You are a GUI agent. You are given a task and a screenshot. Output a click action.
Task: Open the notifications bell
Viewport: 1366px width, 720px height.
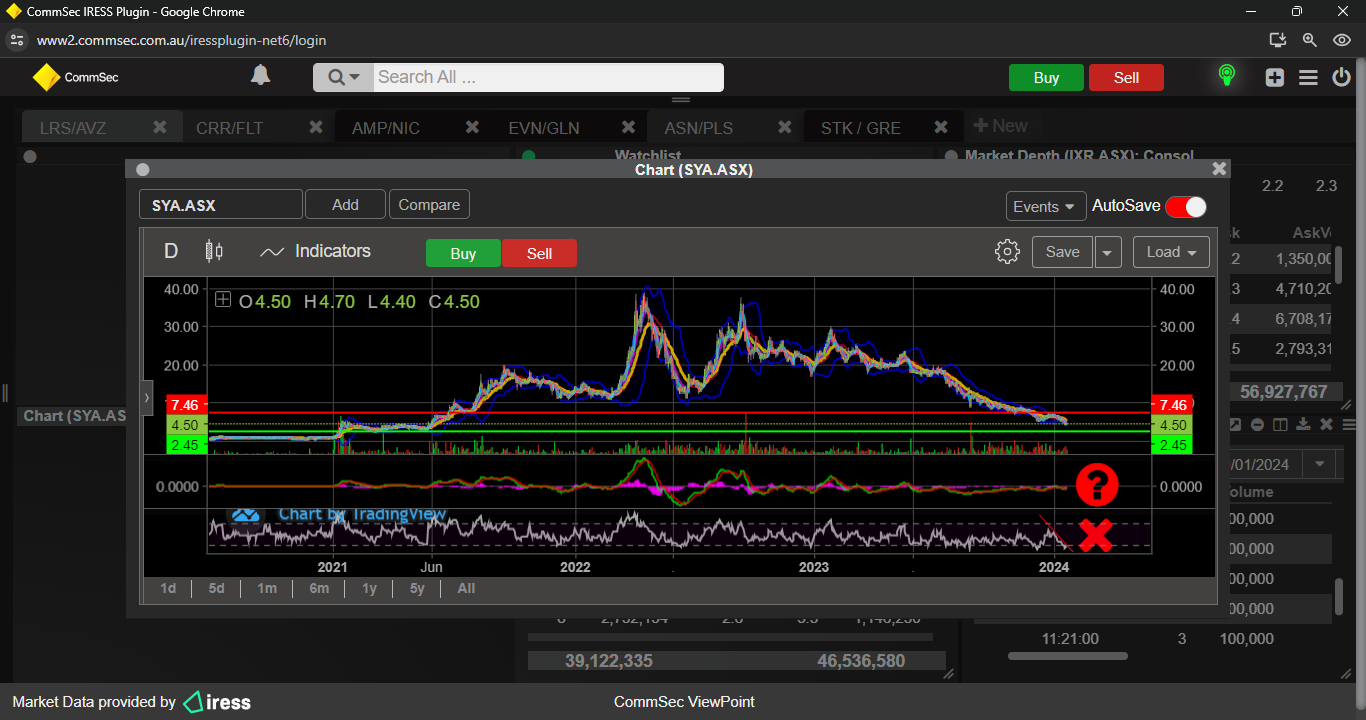(x=260, y=76)
